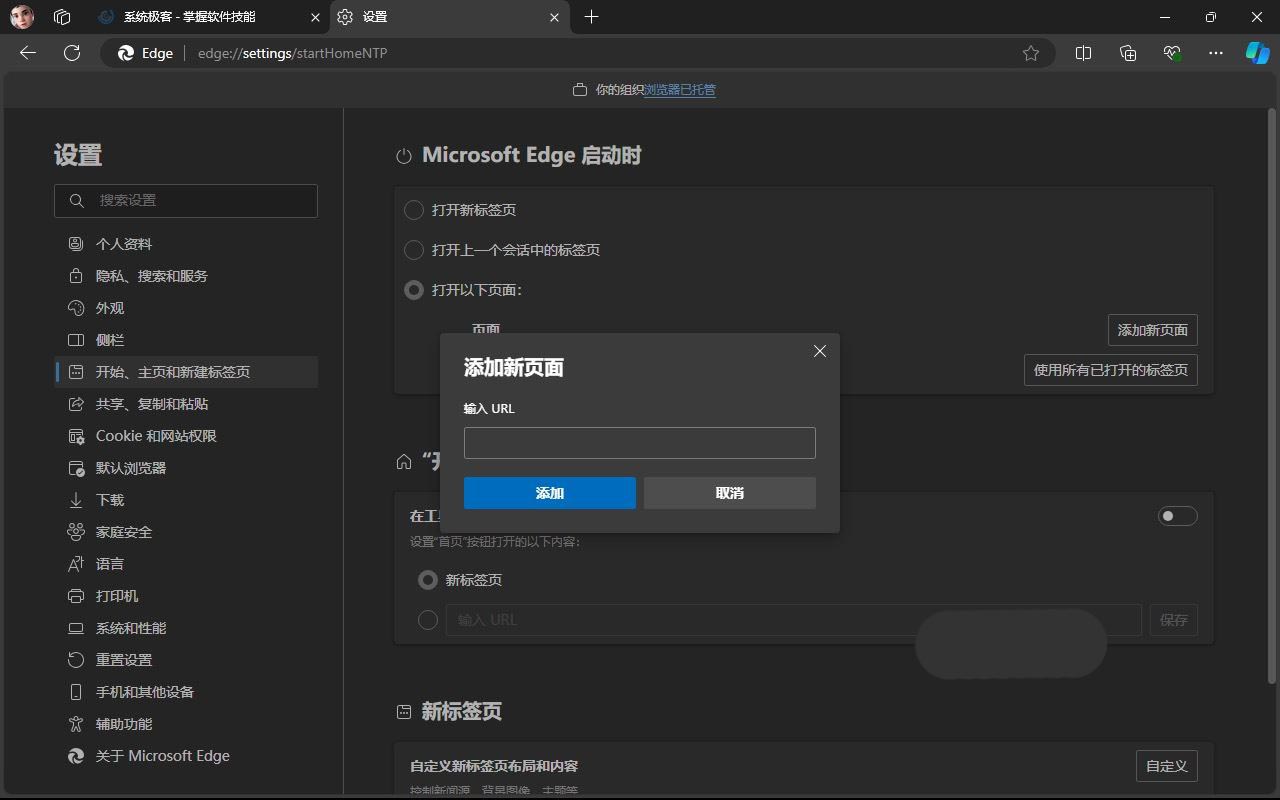Image resolution: width=1280 pixels, height=800 pixels.
Task: Open 默认浏览器 settings
Action: 186,468
